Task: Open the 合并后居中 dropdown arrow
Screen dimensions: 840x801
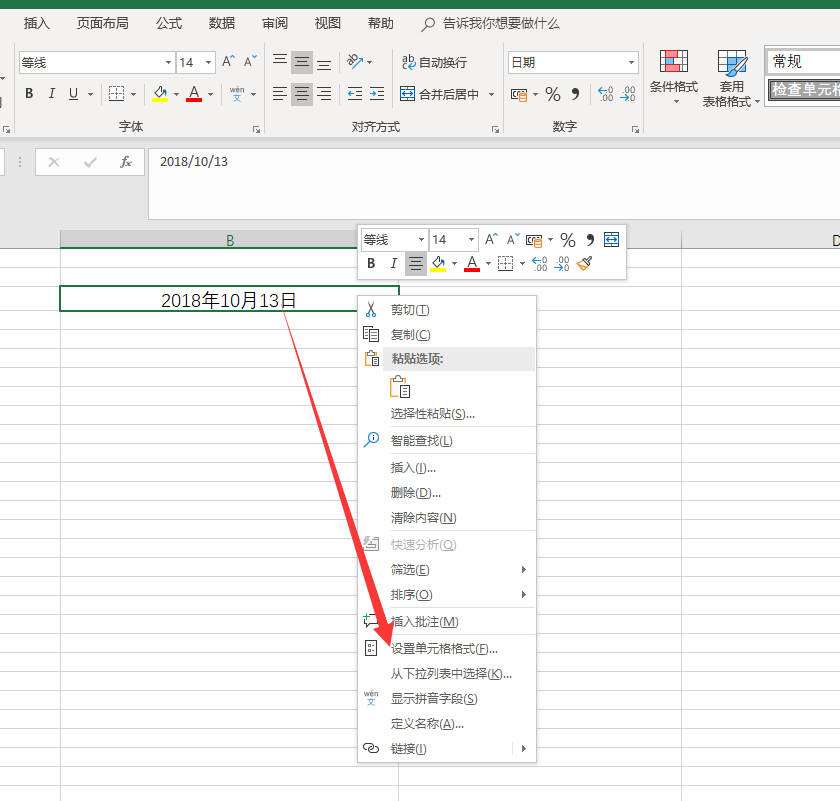Action: click(x=491, y=94)
